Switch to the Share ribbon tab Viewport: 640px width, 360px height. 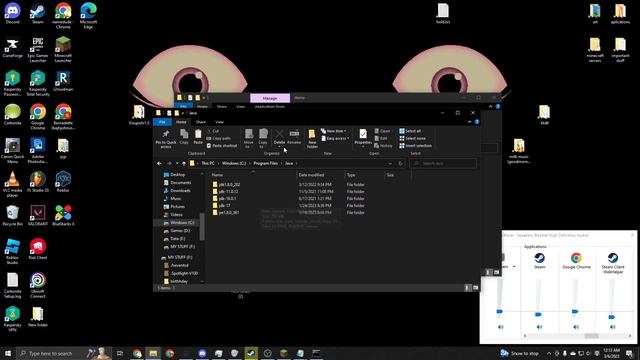[200, 122]
